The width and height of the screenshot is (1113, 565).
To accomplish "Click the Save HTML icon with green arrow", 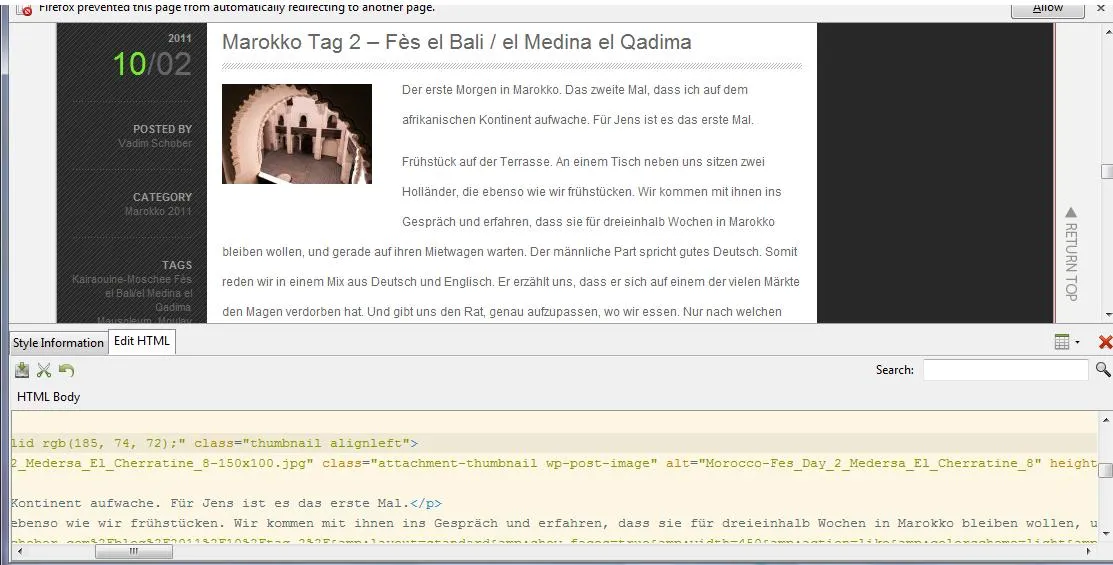I will [22, 370].
